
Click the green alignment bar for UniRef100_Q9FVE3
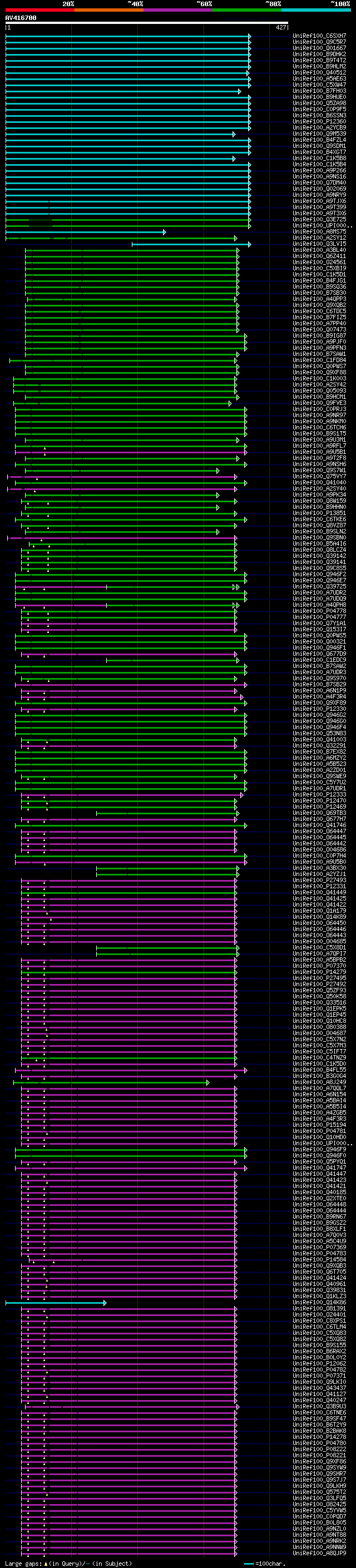(x=122, y=403)
